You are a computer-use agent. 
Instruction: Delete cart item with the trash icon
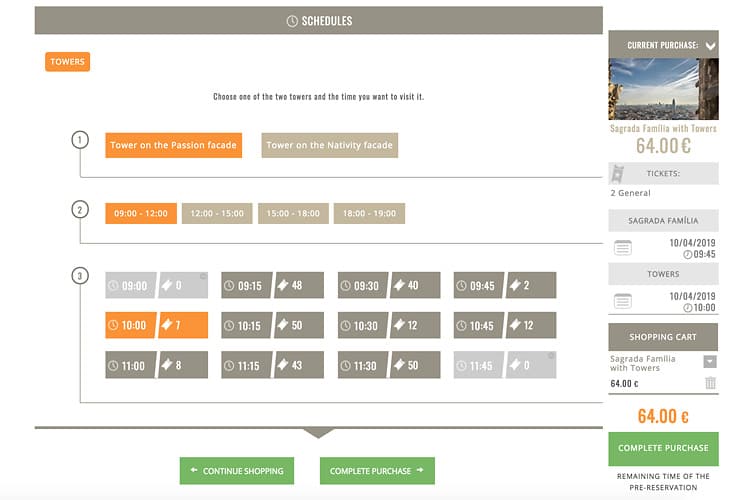coord(710,383)
